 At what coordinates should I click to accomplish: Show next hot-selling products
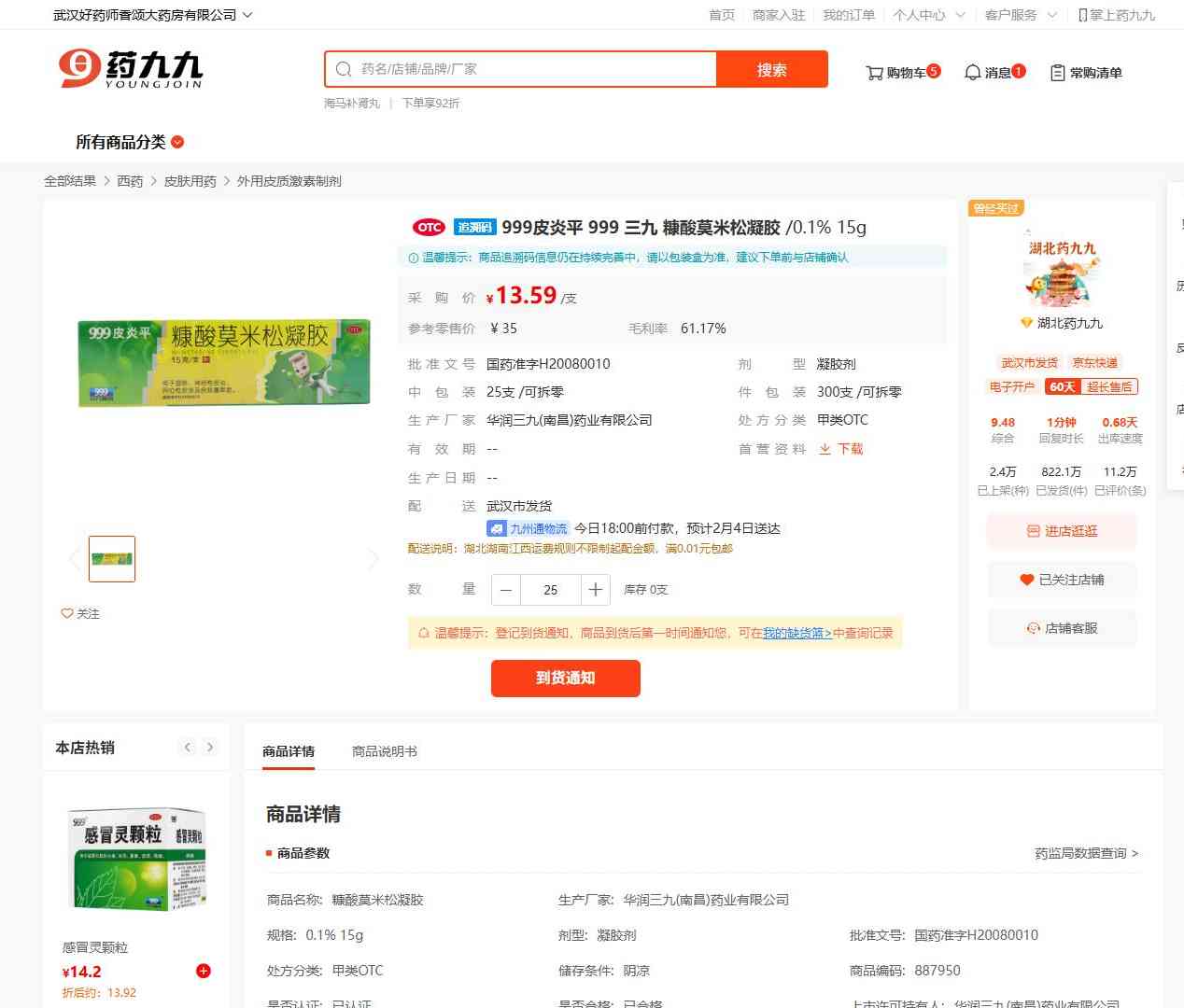point(210,747)
